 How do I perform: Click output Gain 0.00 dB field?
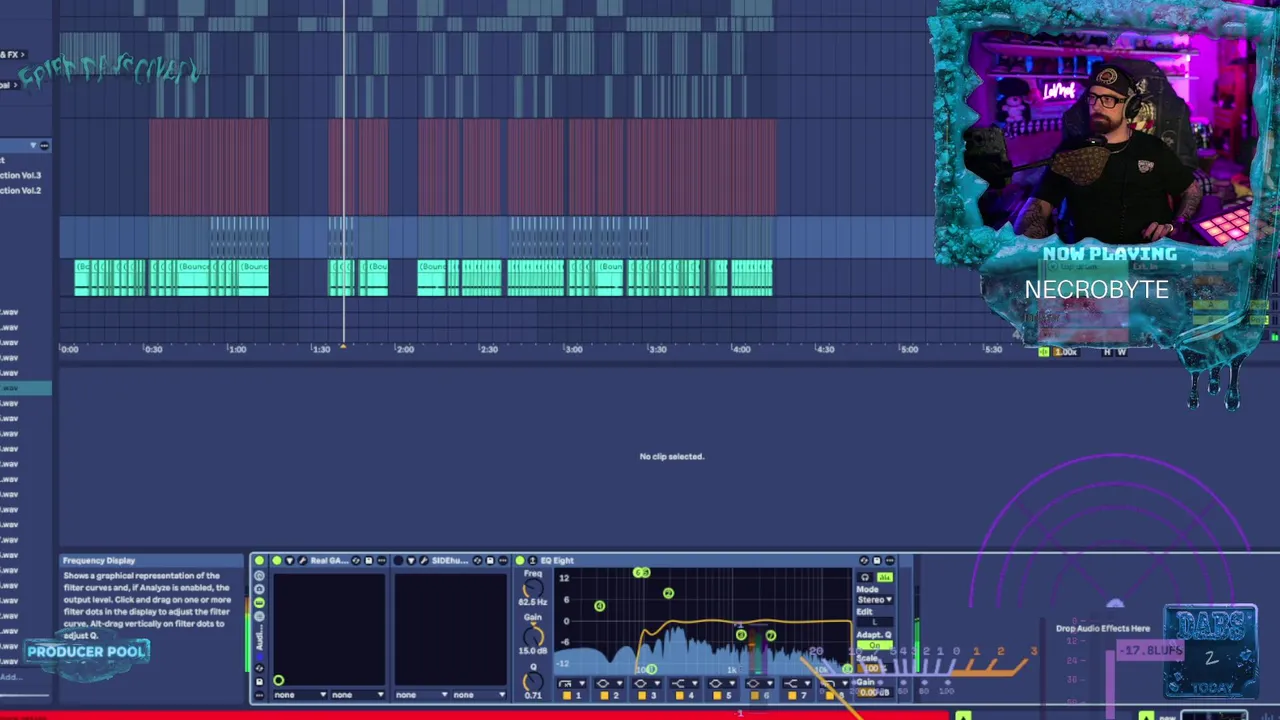(873, 692)
